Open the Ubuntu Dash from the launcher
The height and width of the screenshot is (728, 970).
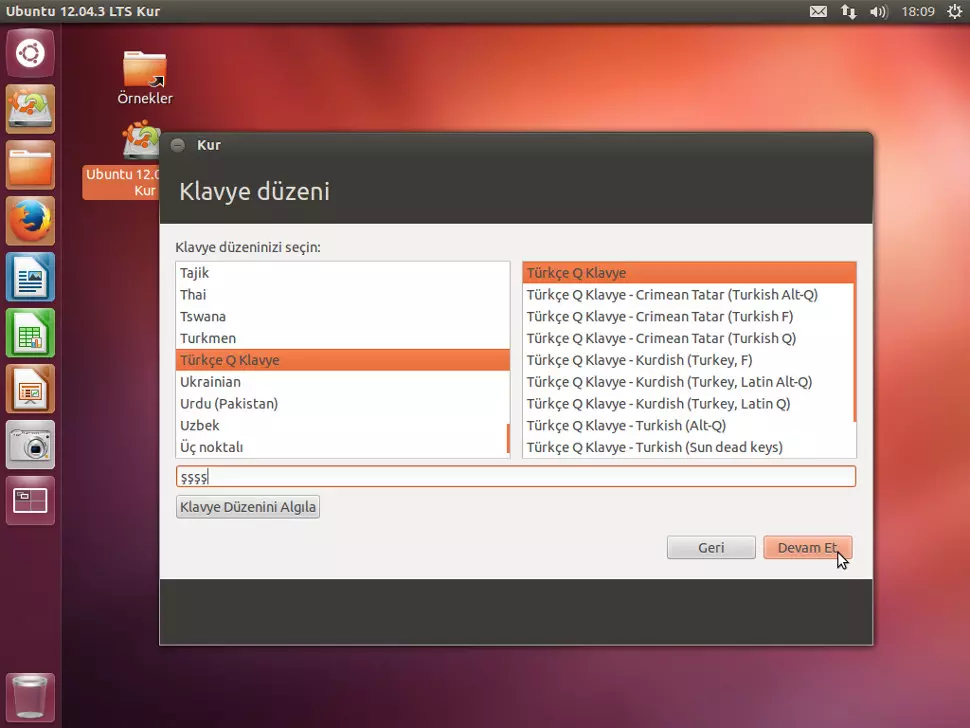pos(30,53)
